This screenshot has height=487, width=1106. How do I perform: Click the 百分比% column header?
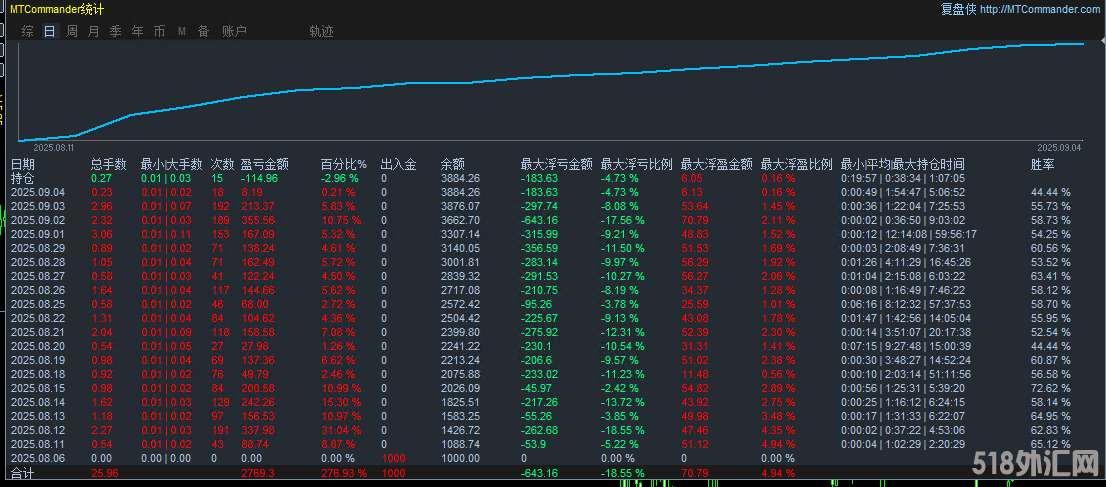point(344,164)
